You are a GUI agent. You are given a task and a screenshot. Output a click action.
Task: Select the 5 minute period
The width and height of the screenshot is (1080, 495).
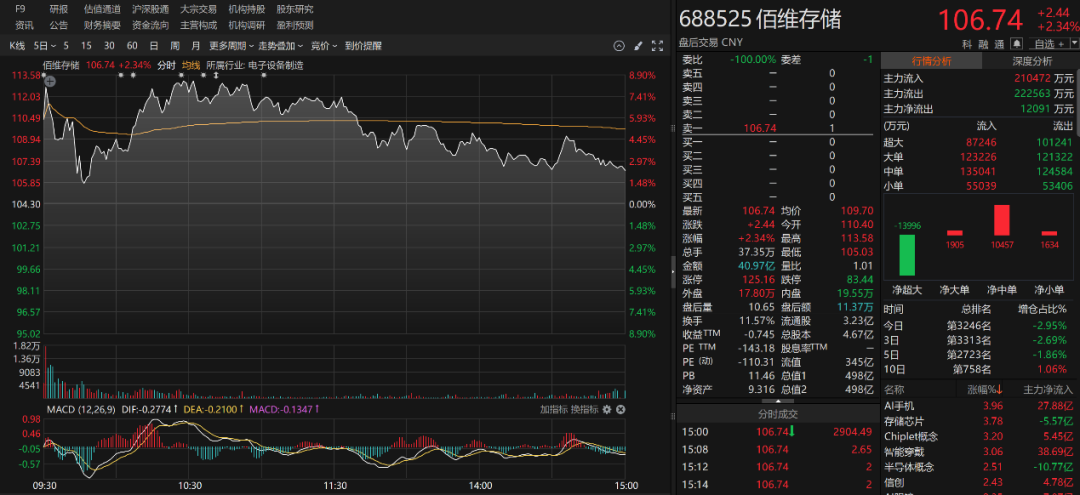tap(66, 46)
